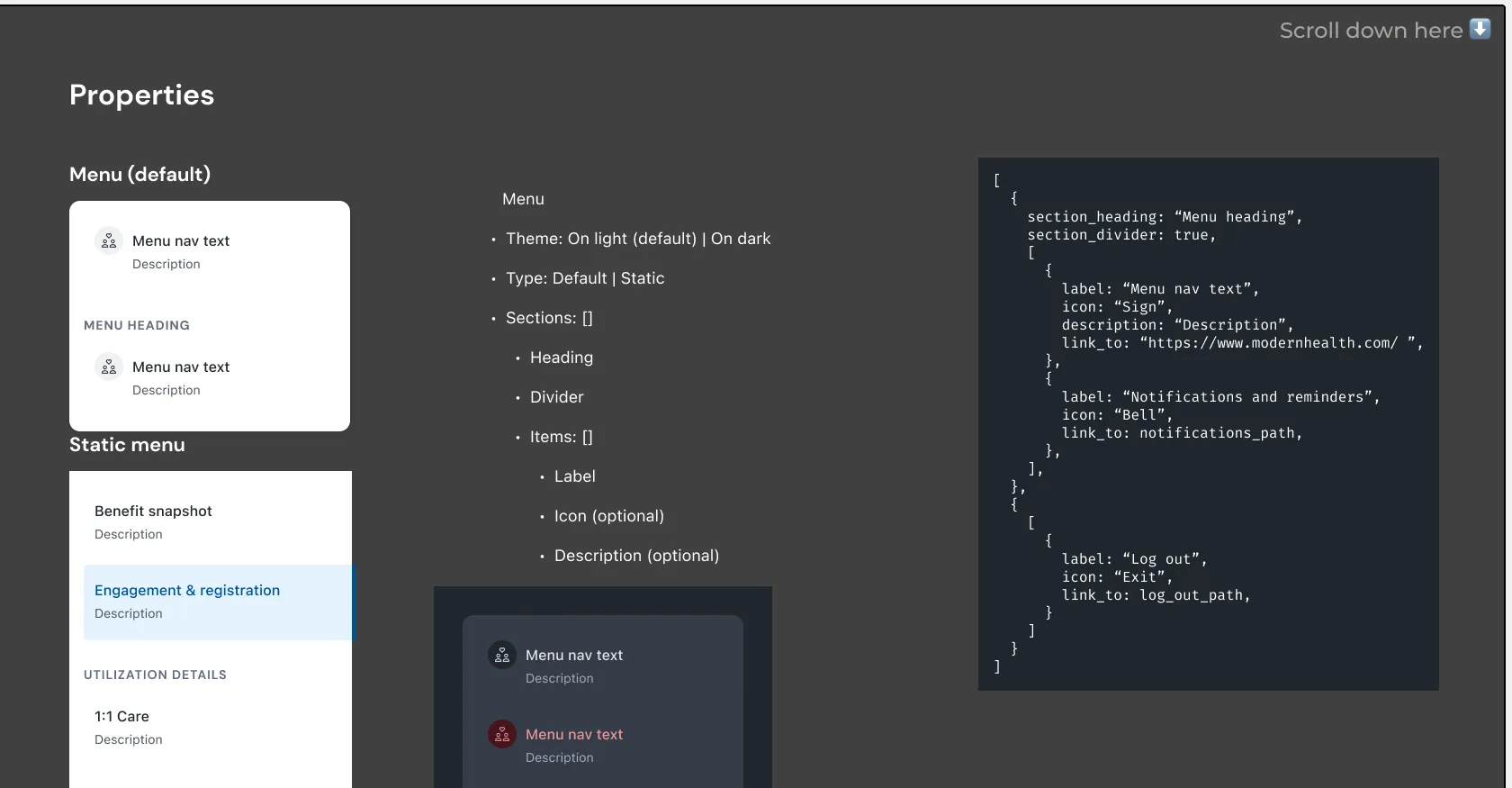Click the section_divider: true line
The image size is (1512, 788).
tap(1121, 235)
